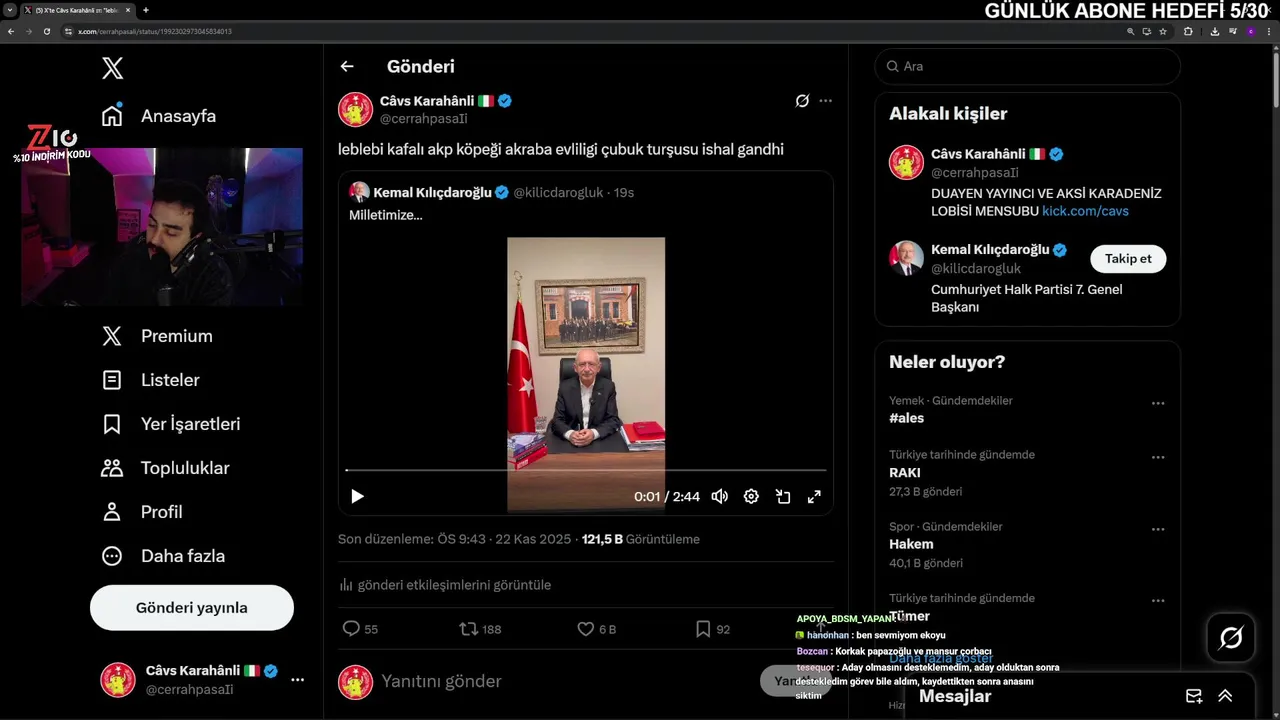Screen dimensions: 1280x720
Task: Click the repost icon with 188
Action: [480, 629]
